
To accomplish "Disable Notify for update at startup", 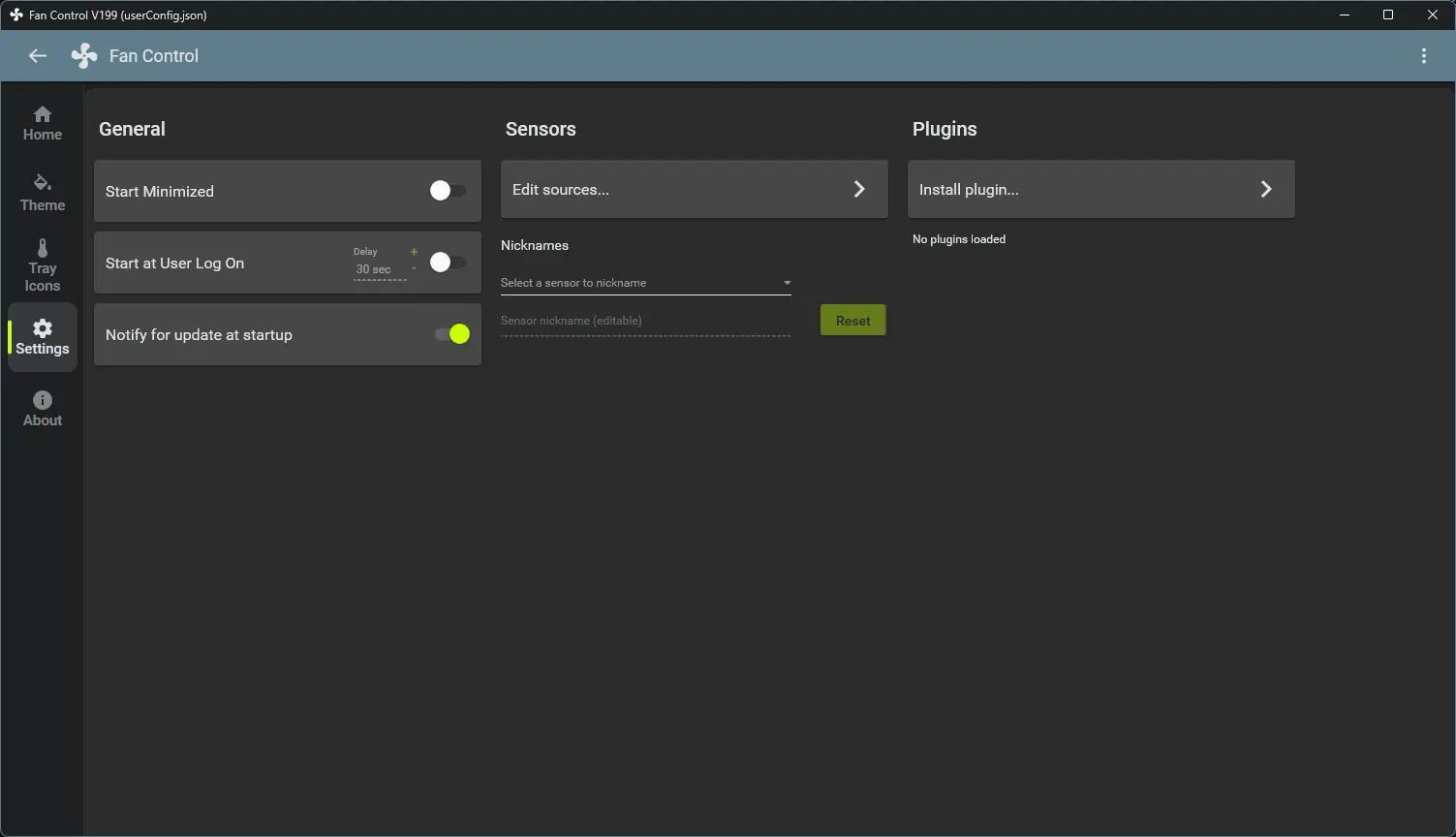I will pos(452,334).
